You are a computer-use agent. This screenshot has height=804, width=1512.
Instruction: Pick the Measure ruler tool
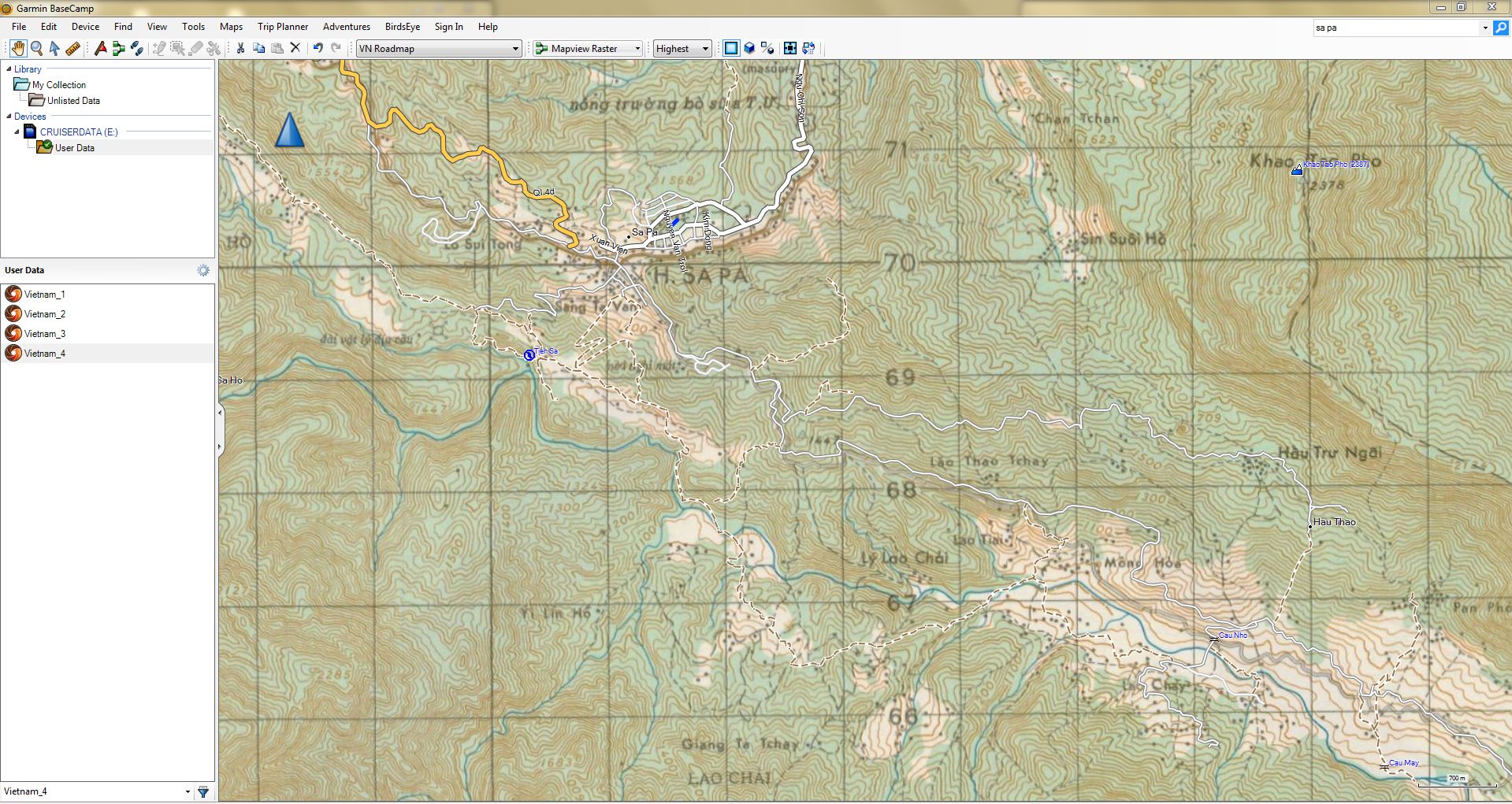[x=73, y=49]
